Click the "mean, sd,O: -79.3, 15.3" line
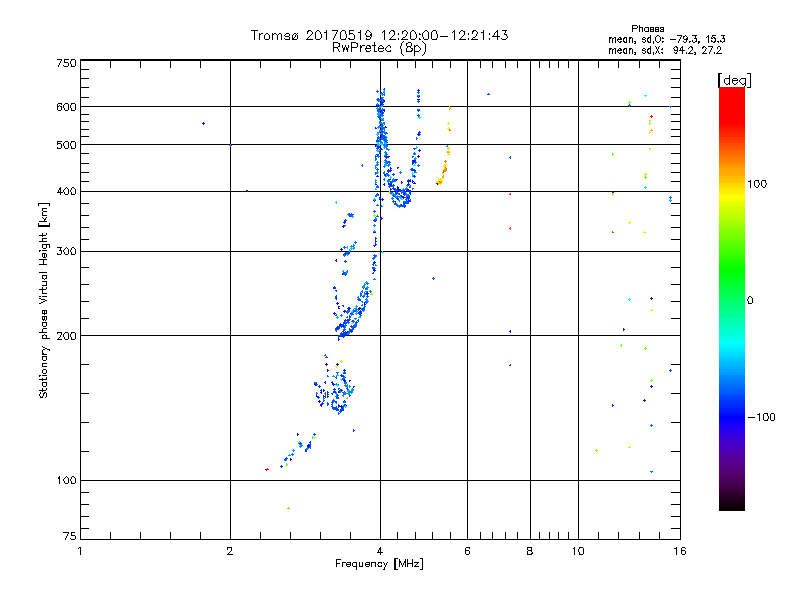The width and height of the screenshot is (800, 600). (666, 39)
